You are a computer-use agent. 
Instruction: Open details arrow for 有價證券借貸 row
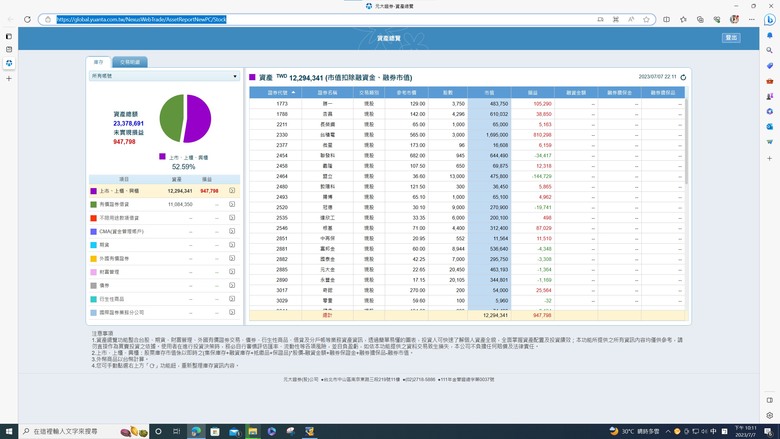(x=232, y=204)
